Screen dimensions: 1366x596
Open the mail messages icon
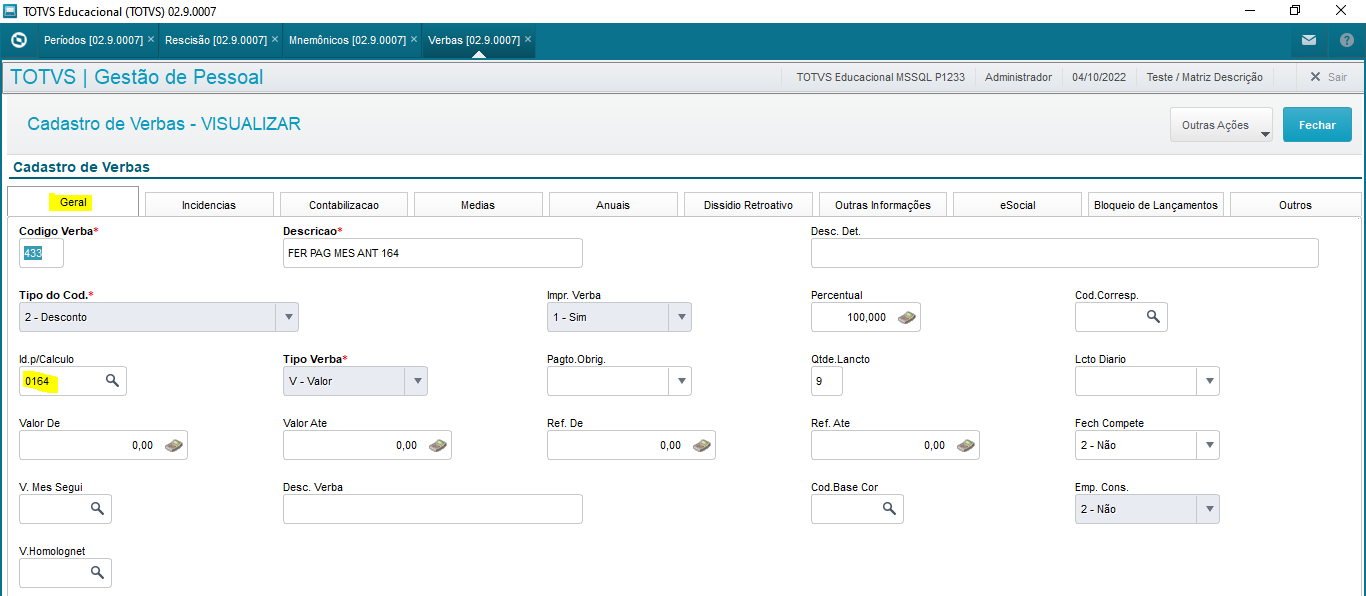coord(1309,40)
